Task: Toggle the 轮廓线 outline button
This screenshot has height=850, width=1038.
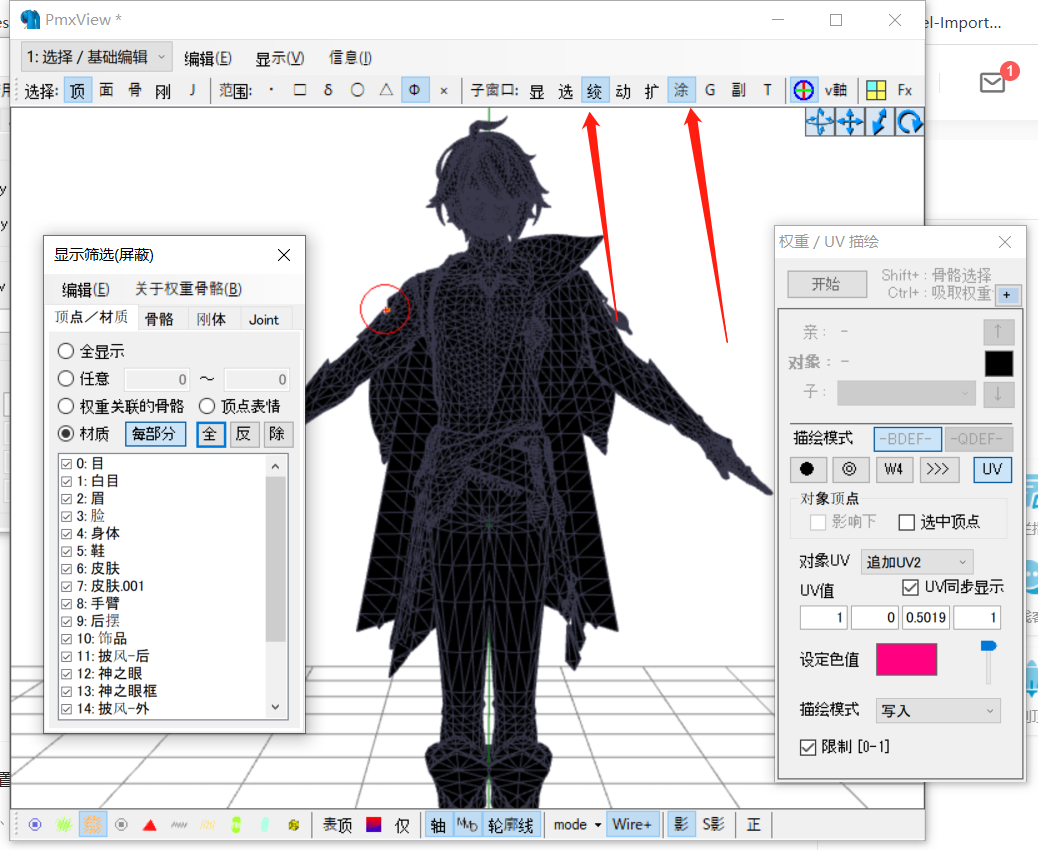Action: (512, 825)
